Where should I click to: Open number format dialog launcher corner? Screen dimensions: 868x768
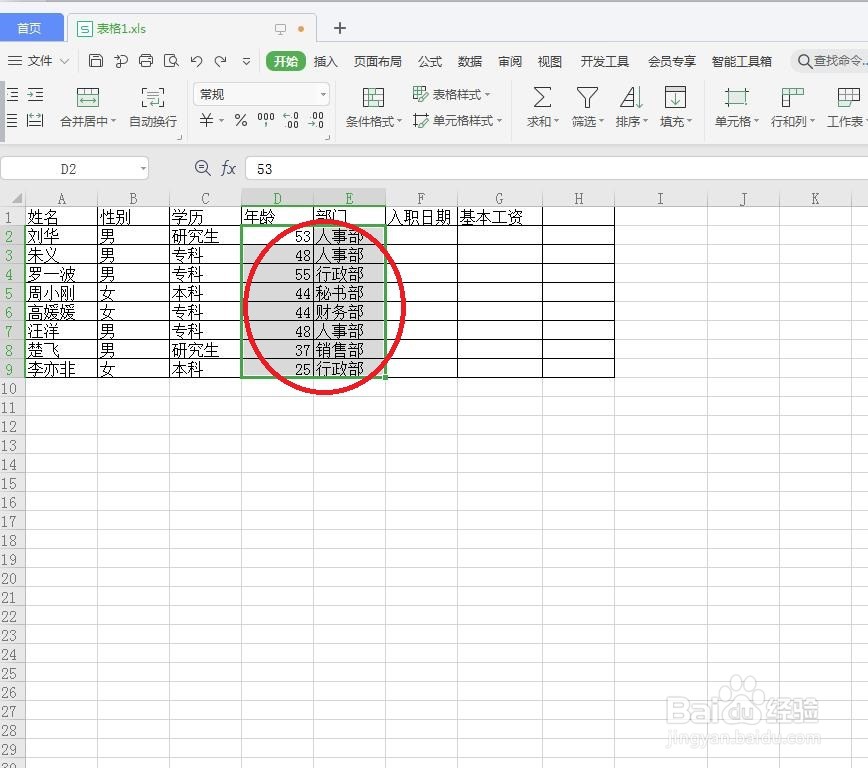(328, 137)
